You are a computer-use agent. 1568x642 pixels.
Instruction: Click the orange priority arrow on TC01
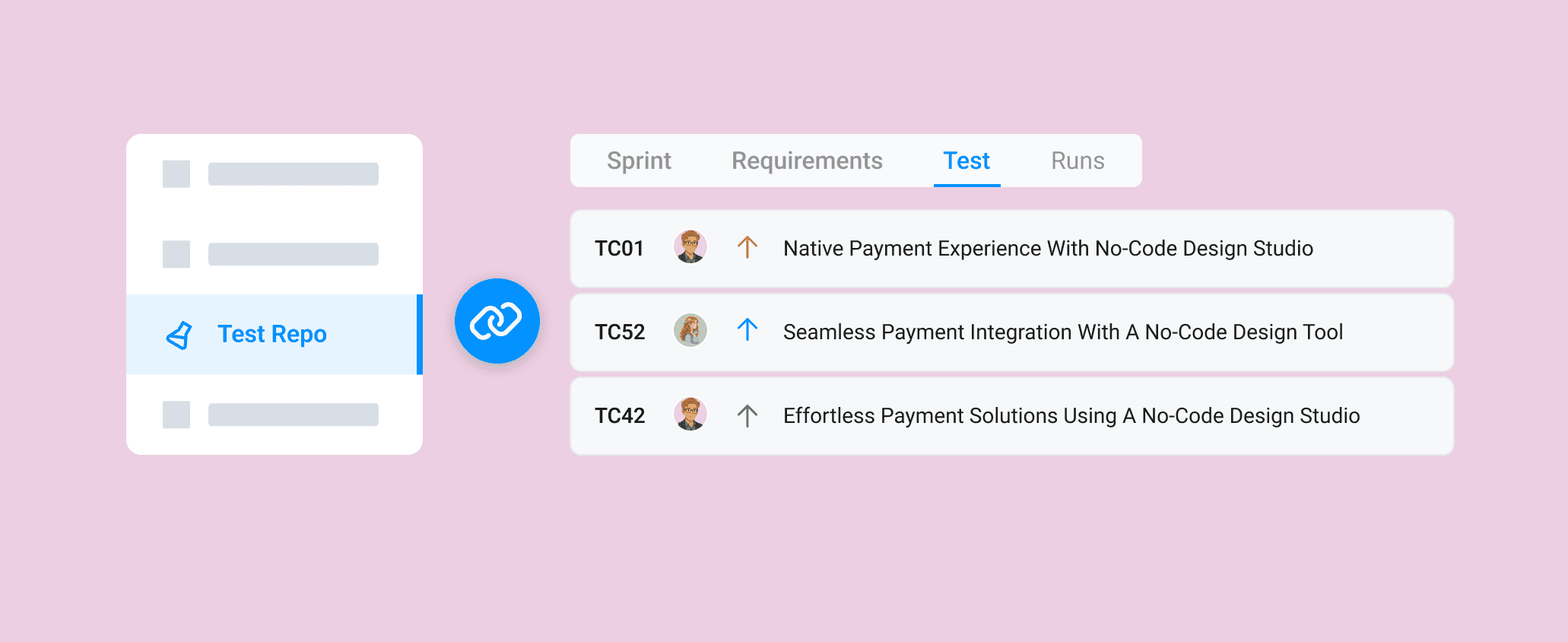click(x=747, y=247)
